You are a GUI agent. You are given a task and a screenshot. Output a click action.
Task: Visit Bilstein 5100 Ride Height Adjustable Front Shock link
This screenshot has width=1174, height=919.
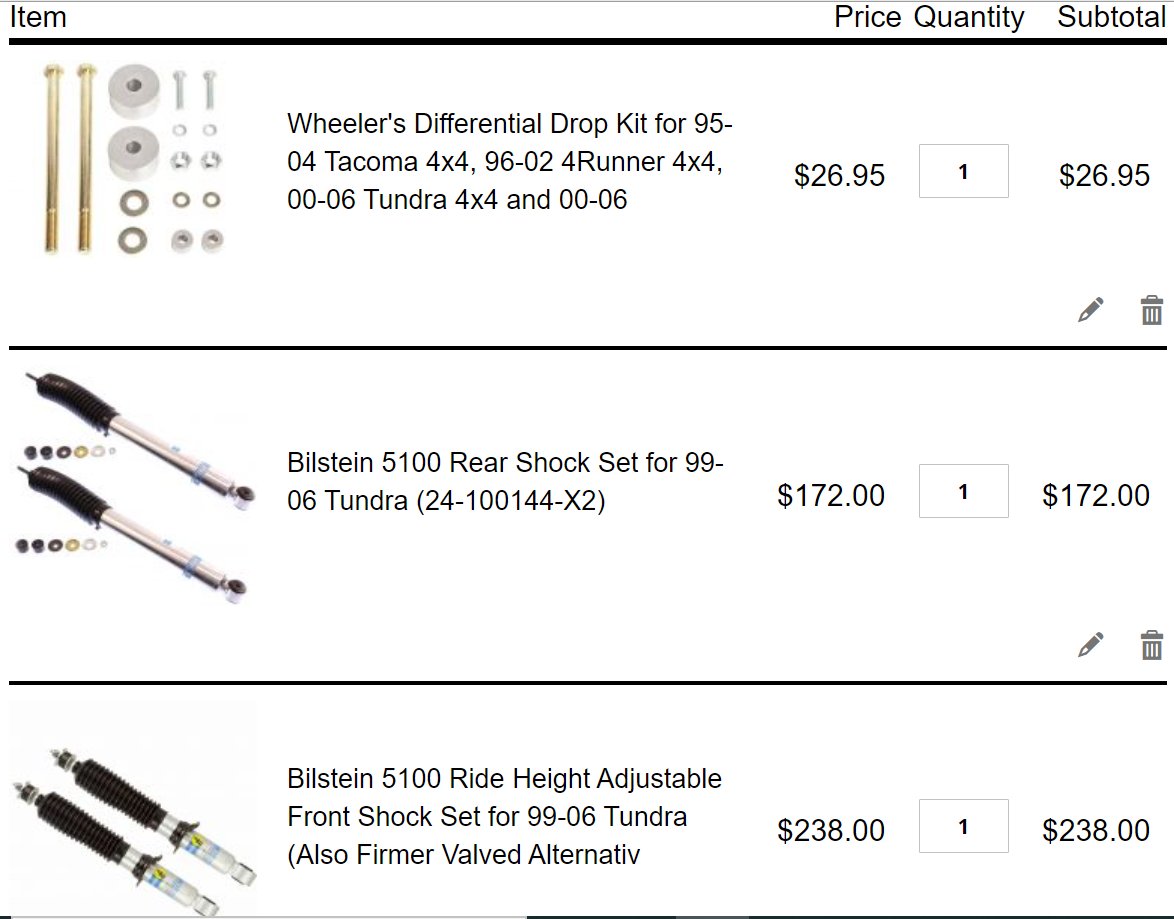504,816
